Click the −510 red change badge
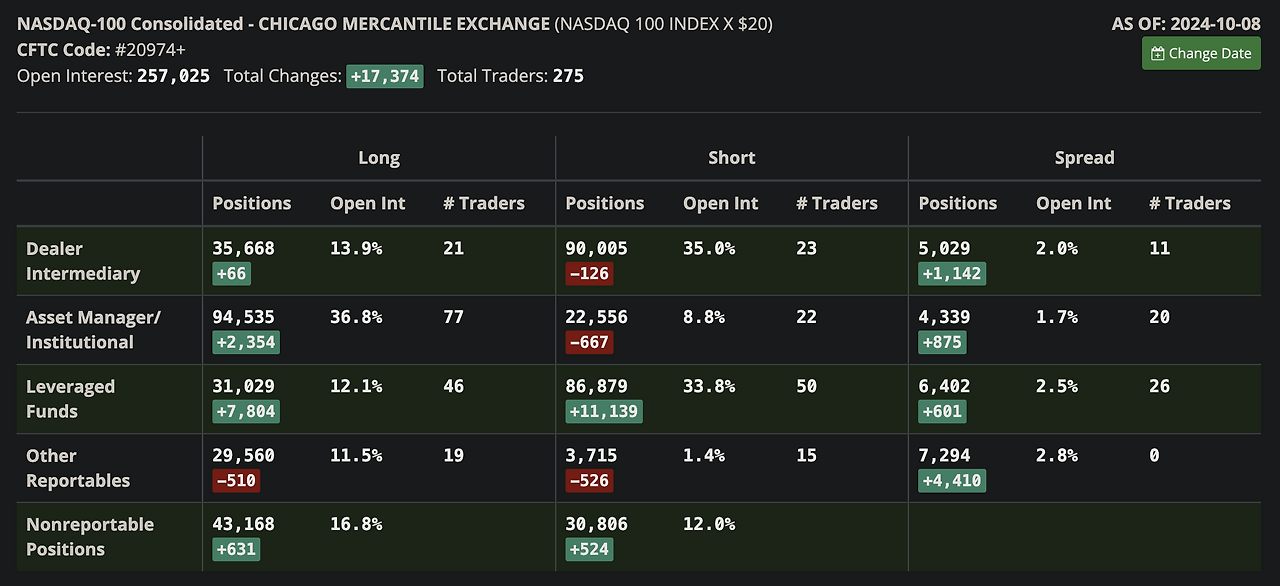This screenshot has height=586, width=1280. click(236, 480)
